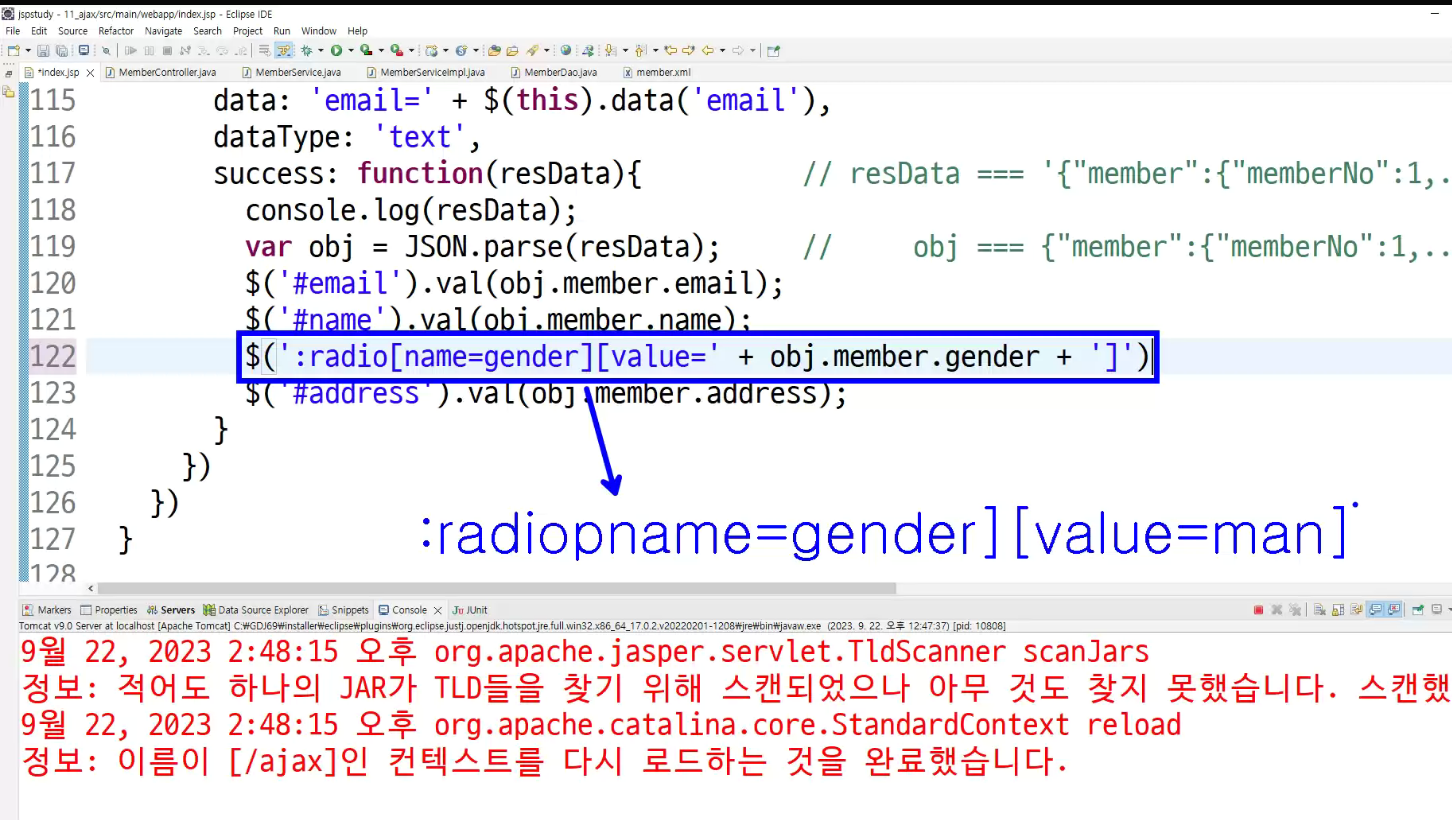Click the Clear Console icon

1320,610
